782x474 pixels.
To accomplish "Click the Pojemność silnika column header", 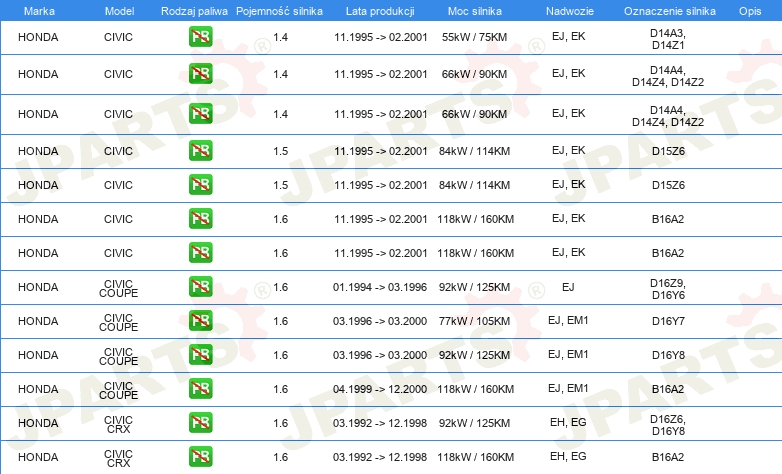I will (x=279, y=11).
